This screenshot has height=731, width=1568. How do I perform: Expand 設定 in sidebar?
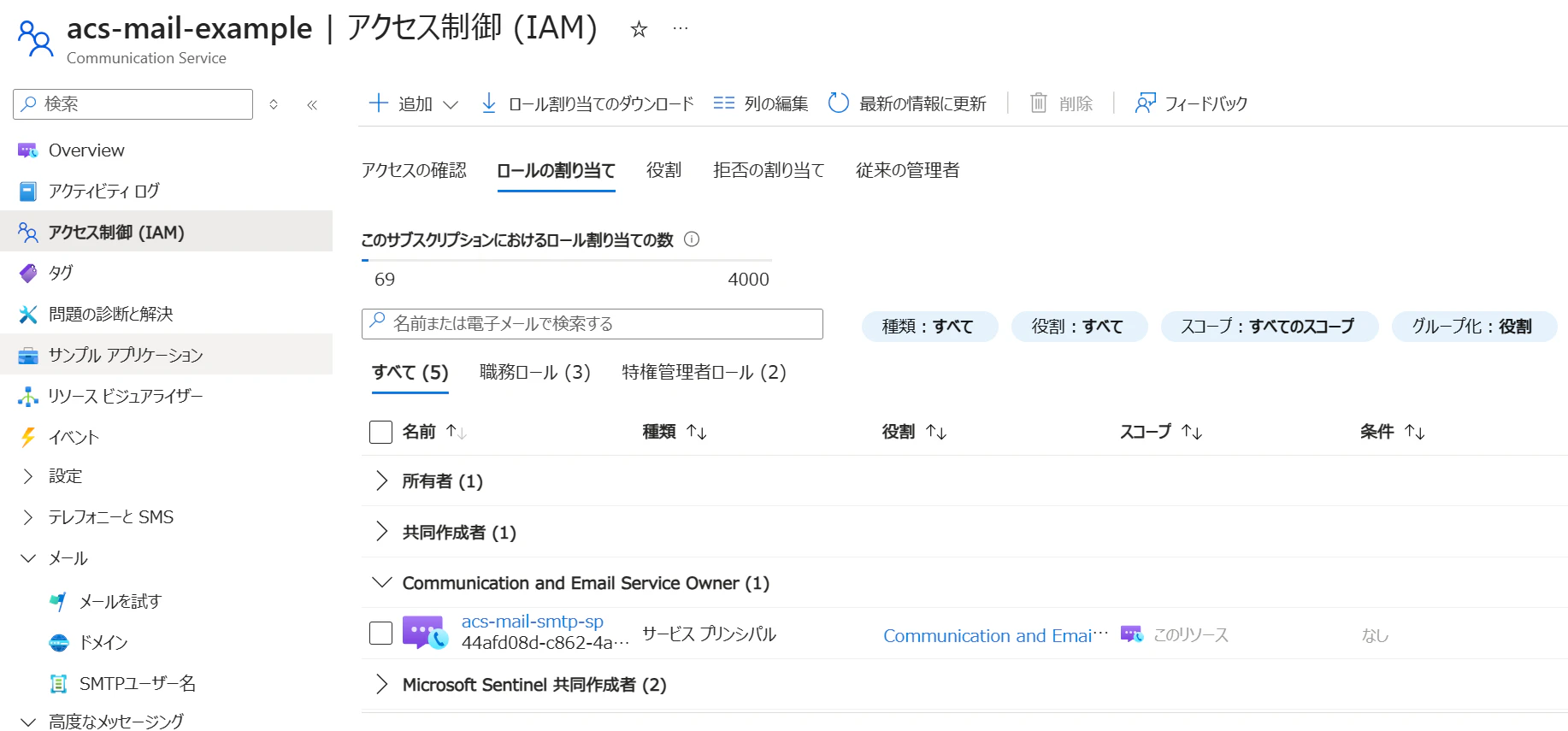coord(27,476)
